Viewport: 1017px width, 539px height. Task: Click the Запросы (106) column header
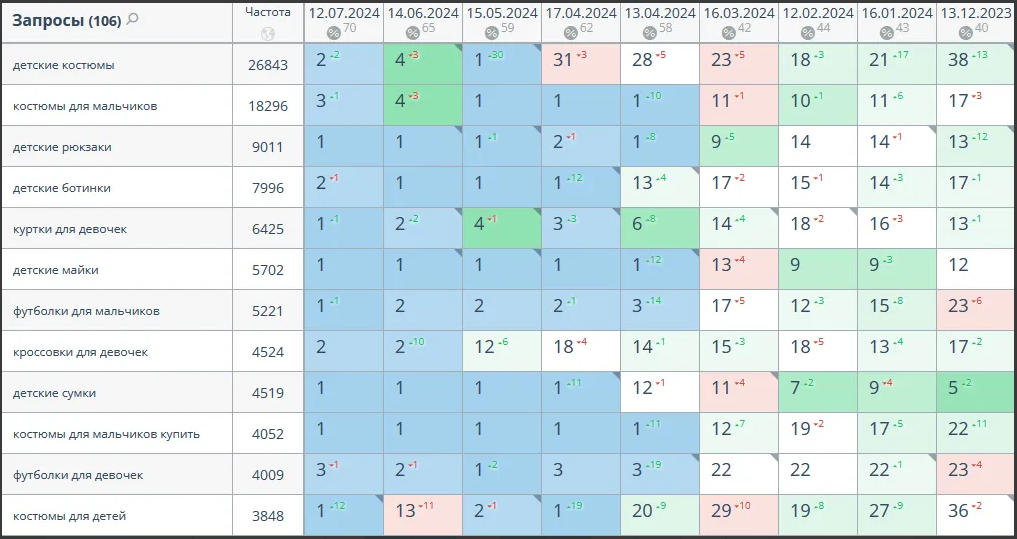pos(64,21)
